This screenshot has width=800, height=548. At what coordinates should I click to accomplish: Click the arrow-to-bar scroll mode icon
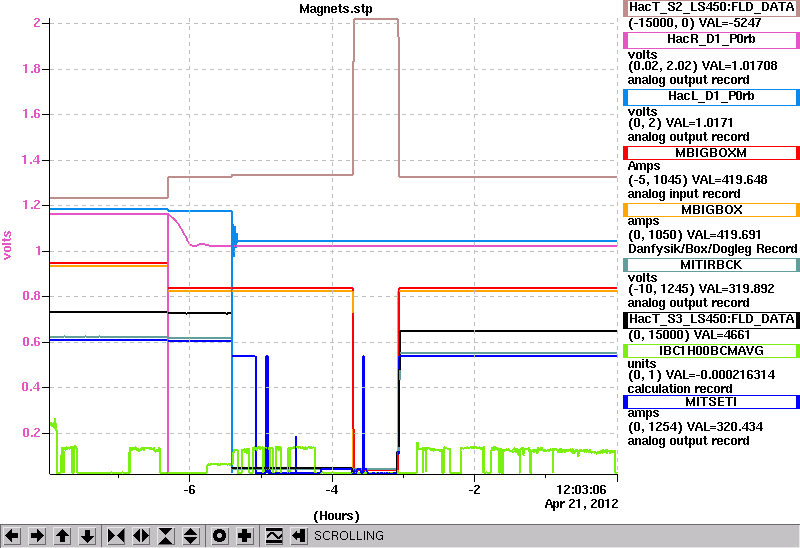click(x=299, y=536)
